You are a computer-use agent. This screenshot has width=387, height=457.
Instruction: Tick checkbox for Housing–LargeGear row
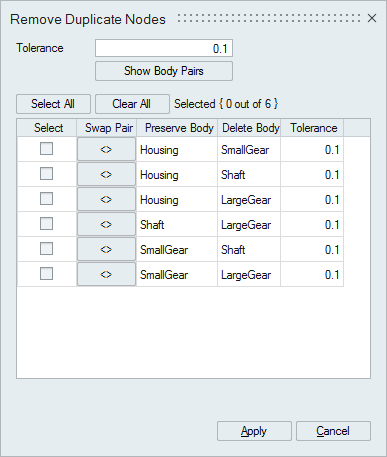click(46, 199)
